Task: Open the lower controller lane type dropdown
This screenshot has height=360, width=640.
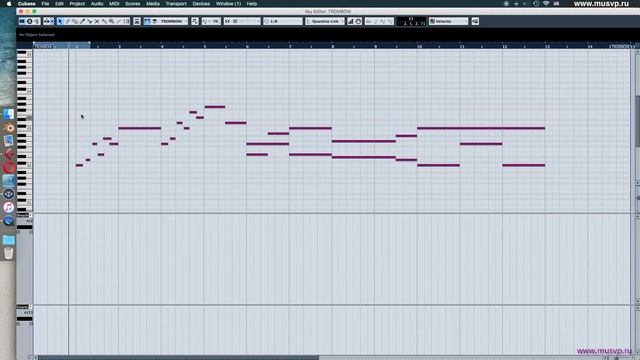Action: [x=24, y=307]
